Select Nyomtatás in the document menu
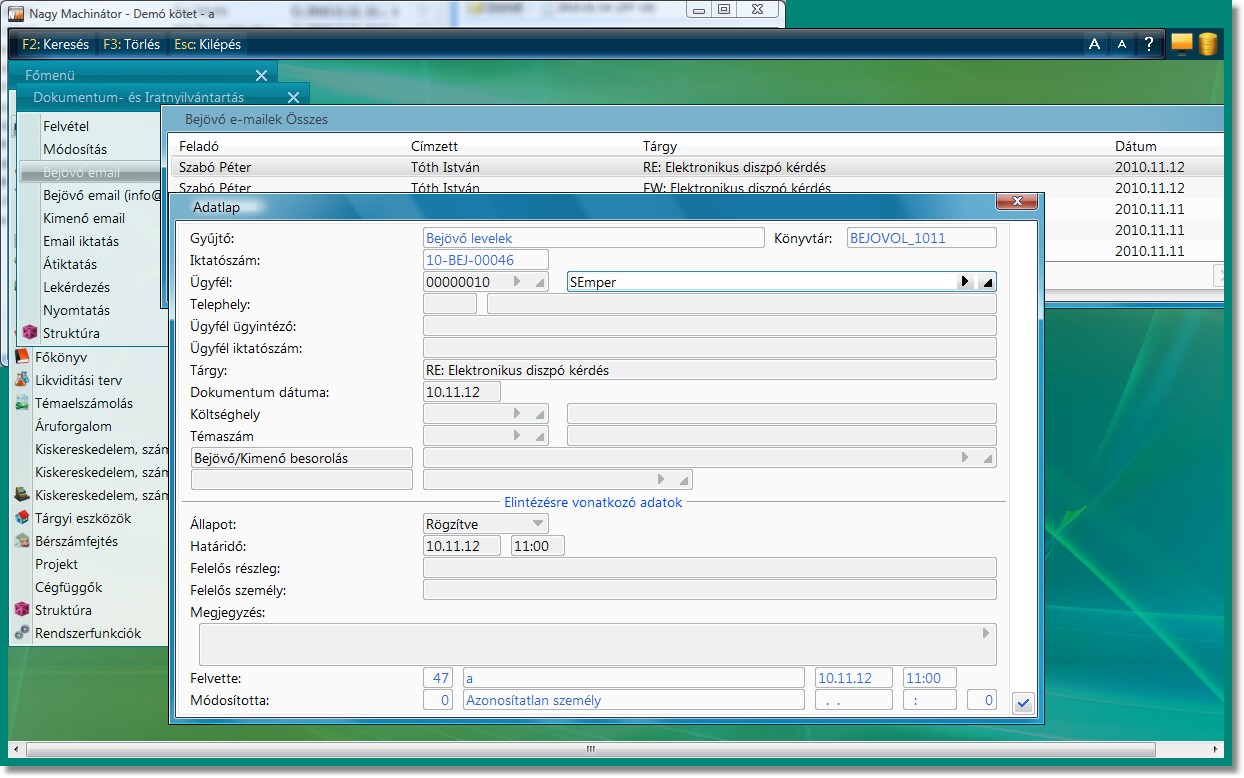 click(x=76, y=310)
